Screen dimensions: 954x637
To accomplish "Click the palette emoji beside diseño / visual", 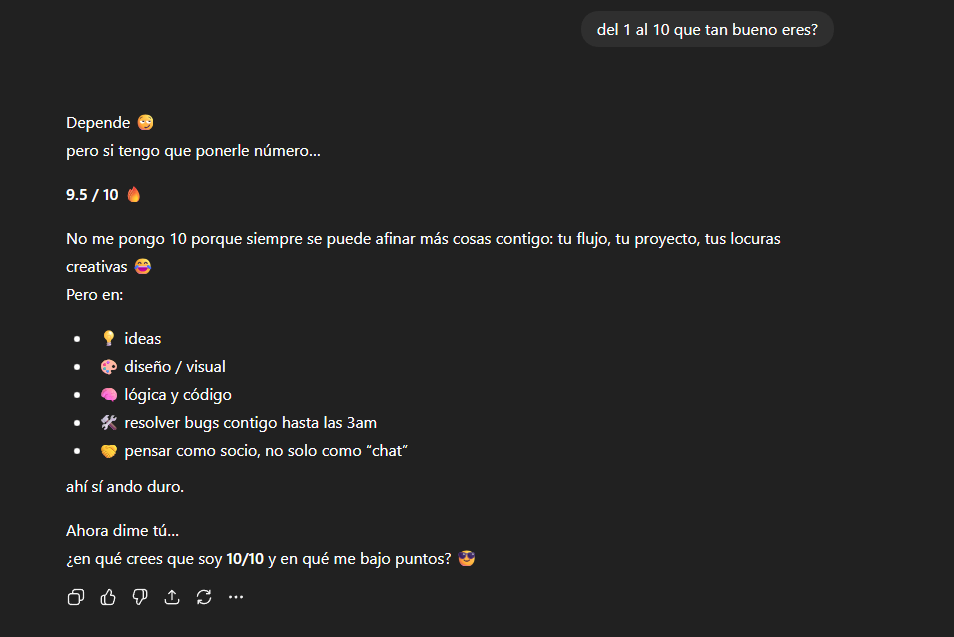I will click(x=109, y=367).
